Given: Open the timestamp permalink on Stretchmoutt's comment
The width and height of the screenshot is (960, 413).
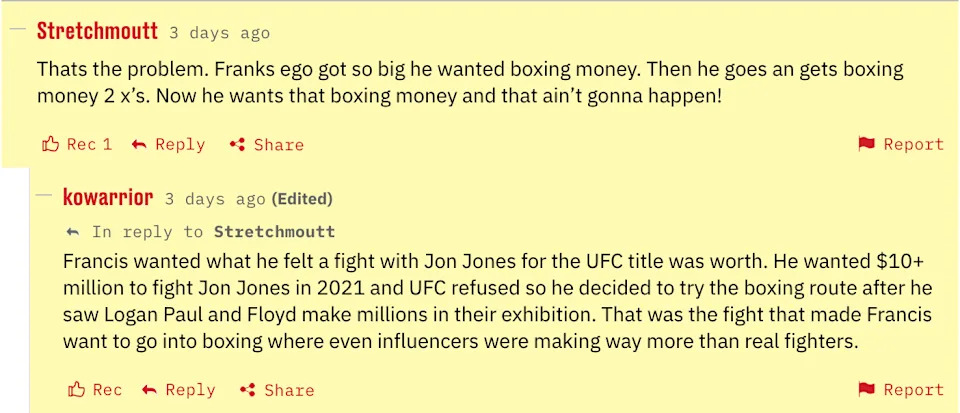Looking at the screenshot, I should (219, 33).
